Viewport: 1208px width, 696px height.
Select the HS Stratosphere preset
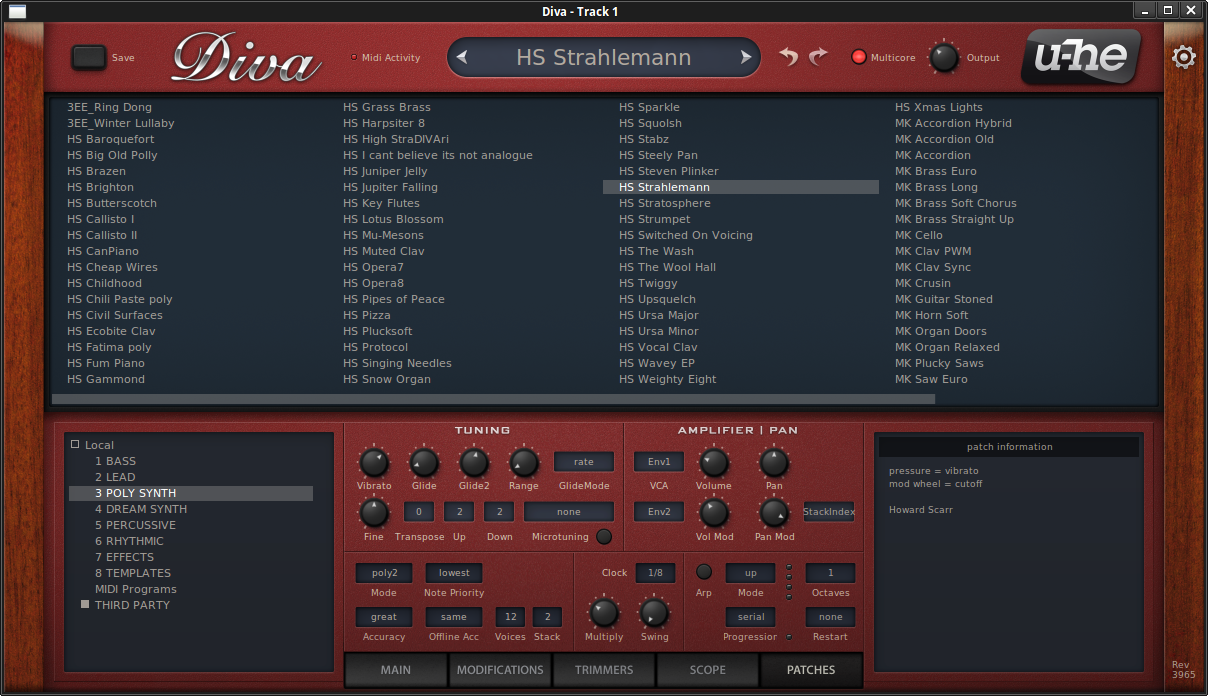[665, 203]
